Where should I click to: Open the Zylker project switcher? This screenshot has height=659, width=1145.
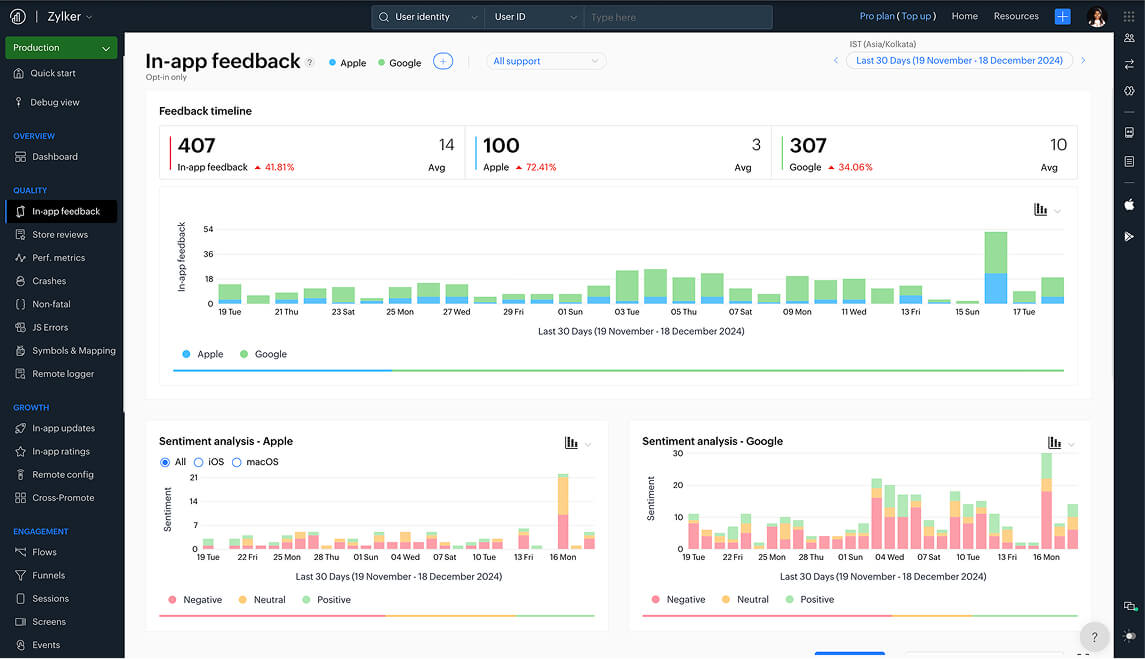pyautogui.click(x=70, y=16)
